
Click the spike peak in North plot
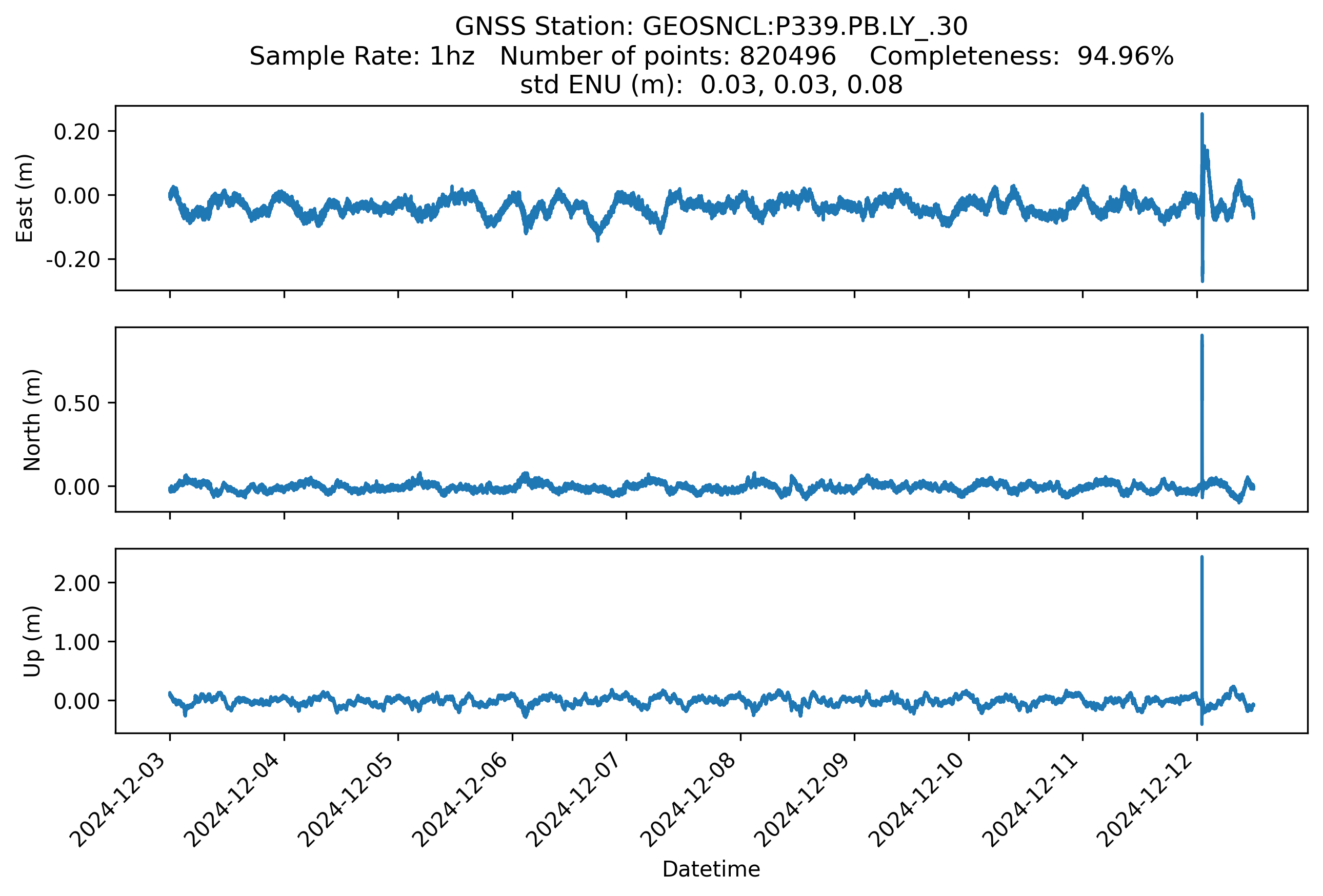click(x=1202, y=337)
